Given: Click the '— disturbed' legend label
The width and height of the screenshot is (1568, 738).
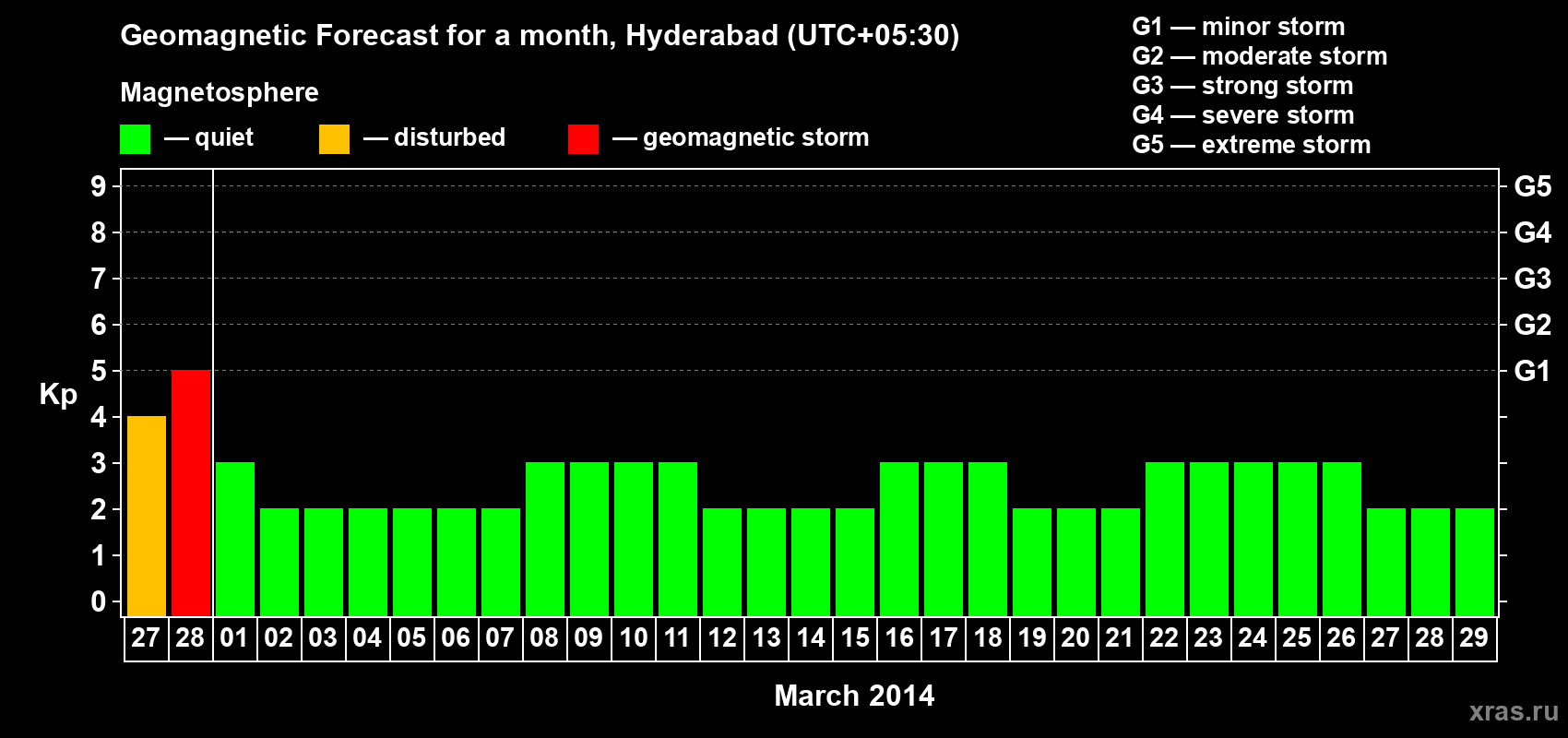Looking at the screenshot, I should pos(434,137).
